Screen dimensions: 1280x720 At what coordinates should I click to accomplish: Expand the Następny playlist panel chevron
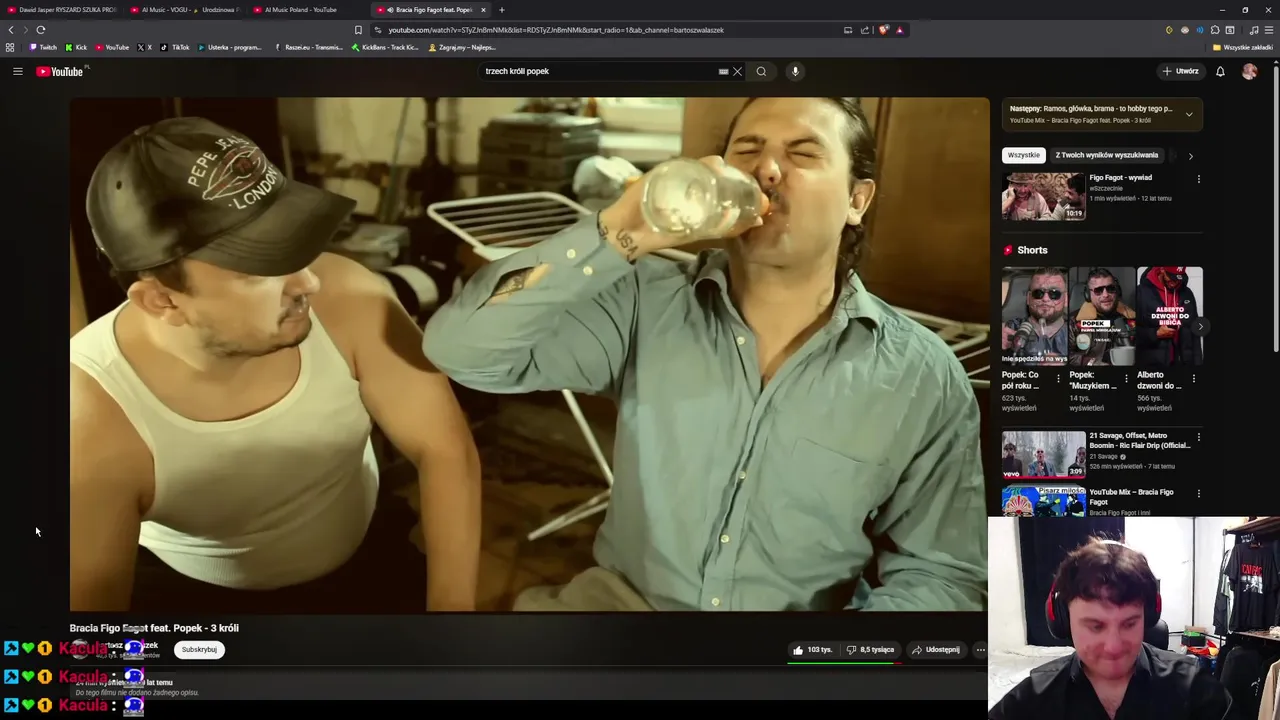pyautogui.click(x=1189, y=114)
